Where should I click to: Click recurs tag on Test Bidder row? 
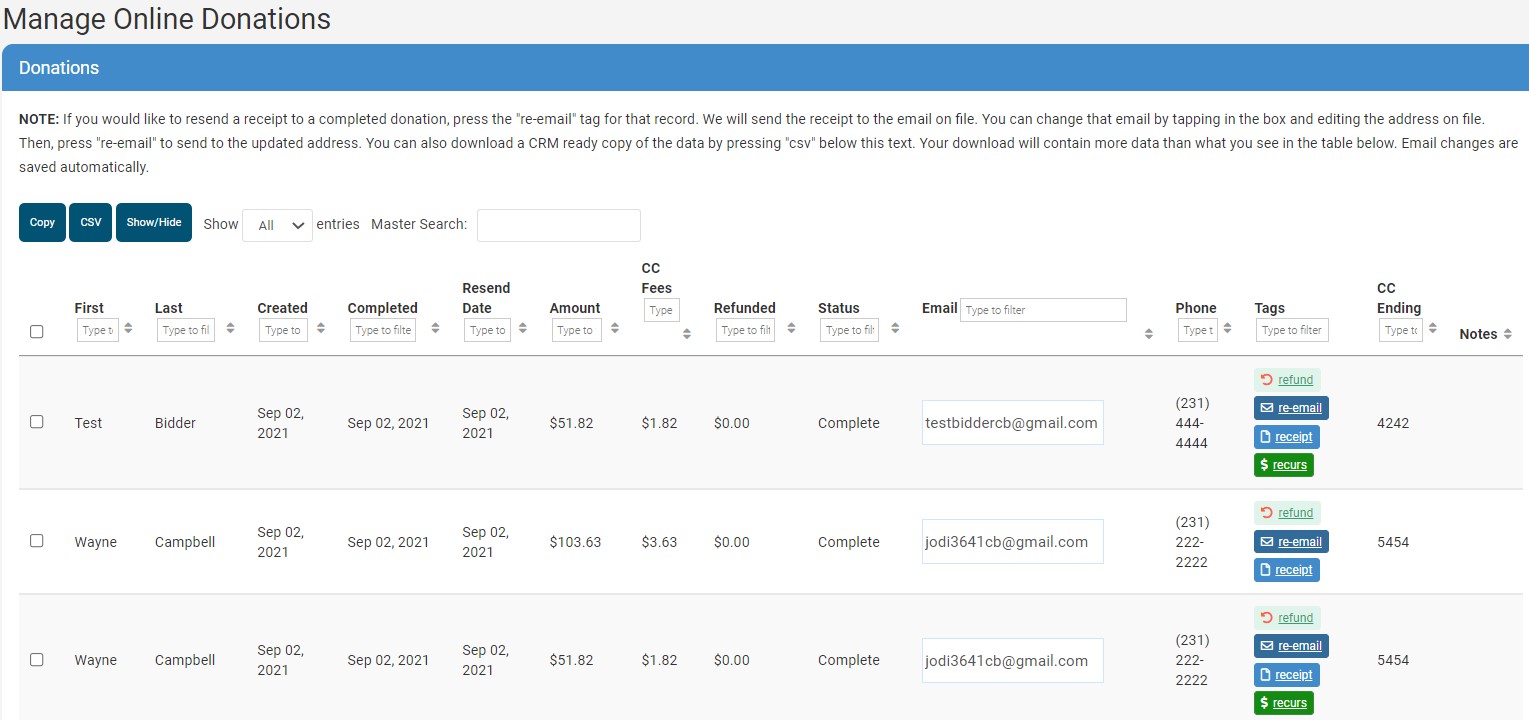click(x=1283, y=465)
